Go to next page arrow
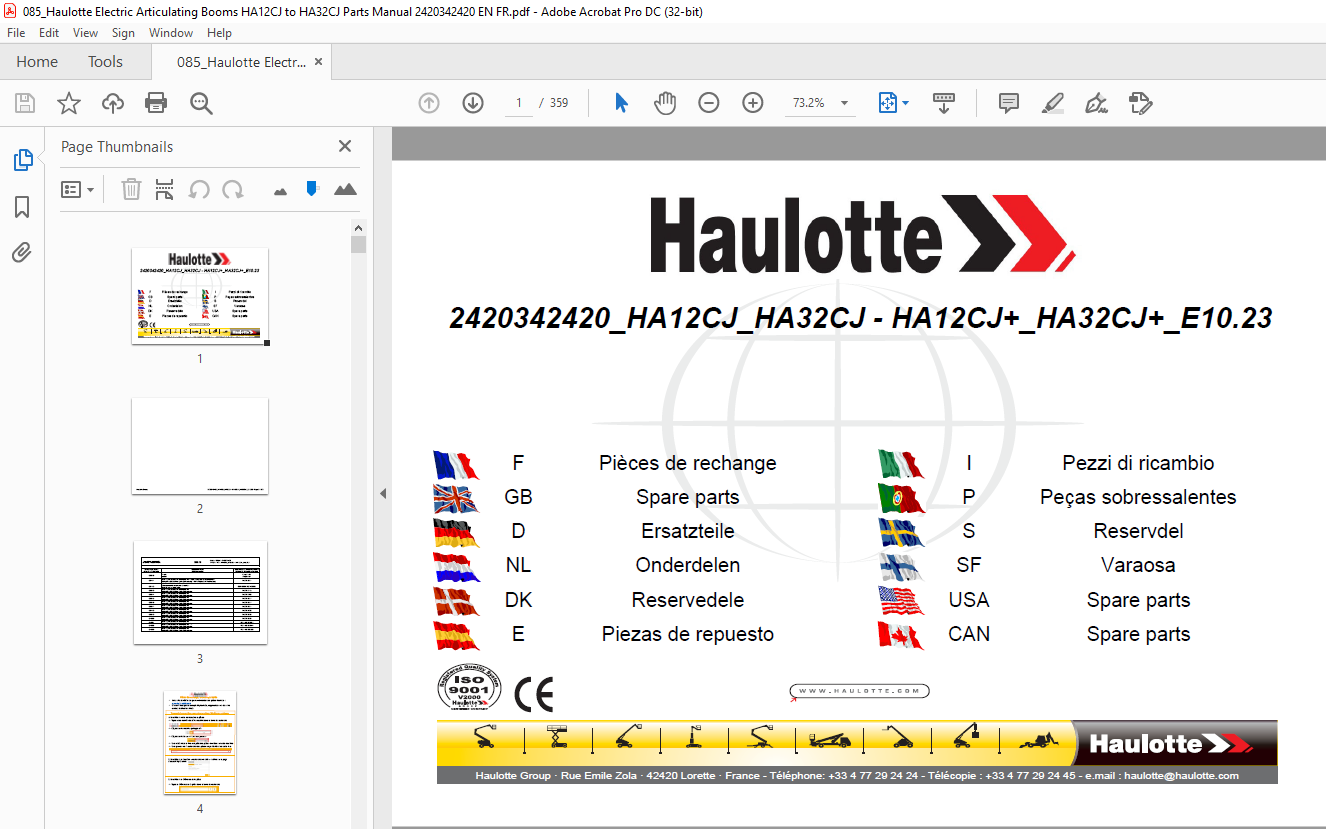This screenshot has height=829, width=1326. [473, 103]
